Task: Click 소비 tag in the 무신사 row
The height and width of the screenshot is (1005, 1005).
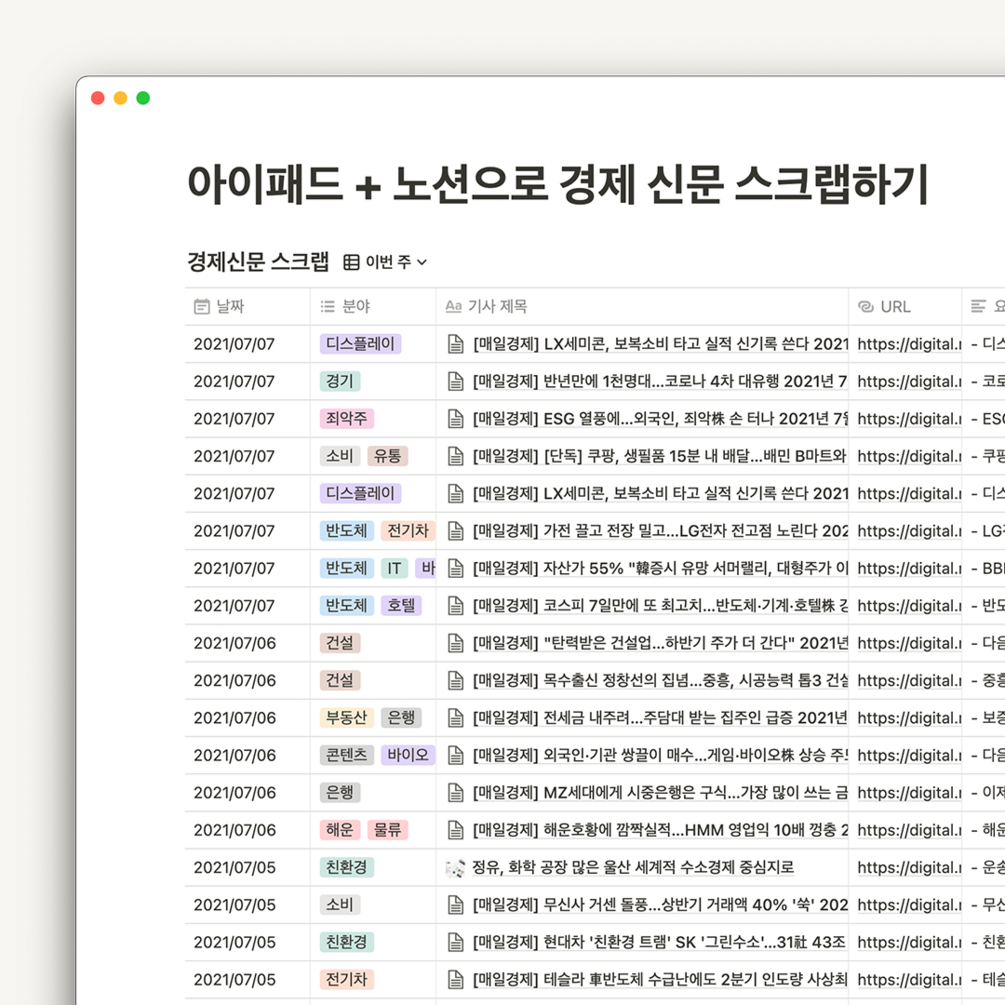Action: tap(340, 904)
